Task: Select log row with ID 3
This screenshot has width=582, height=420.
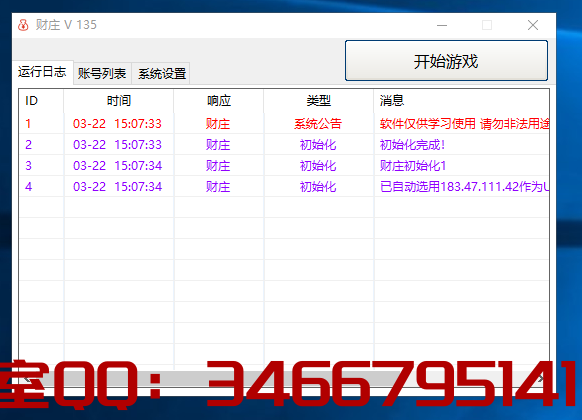Action: coord(284,165)
